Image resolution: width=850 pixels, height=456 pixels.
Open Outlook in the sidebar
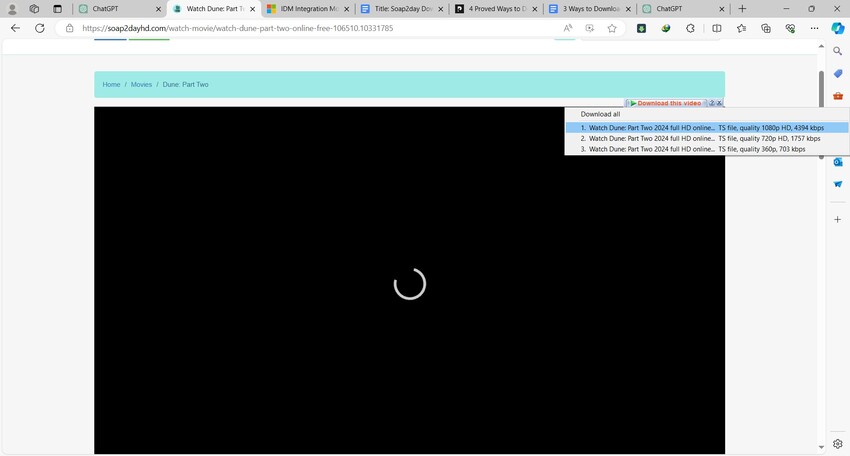pos(838,162)
